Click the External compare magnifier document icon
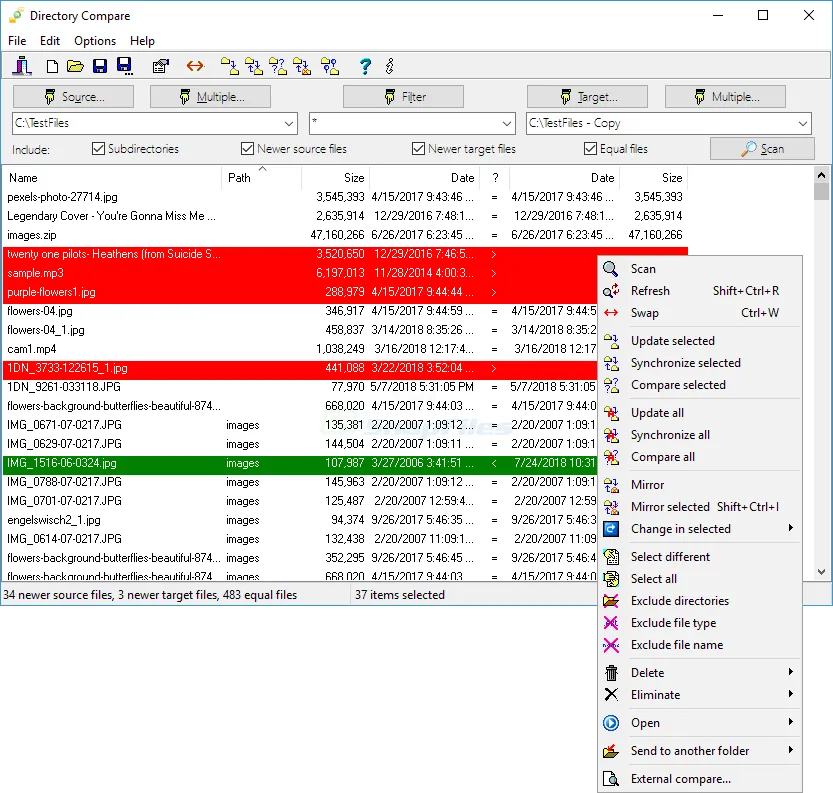833x793 pixels. tap(611, 779)
